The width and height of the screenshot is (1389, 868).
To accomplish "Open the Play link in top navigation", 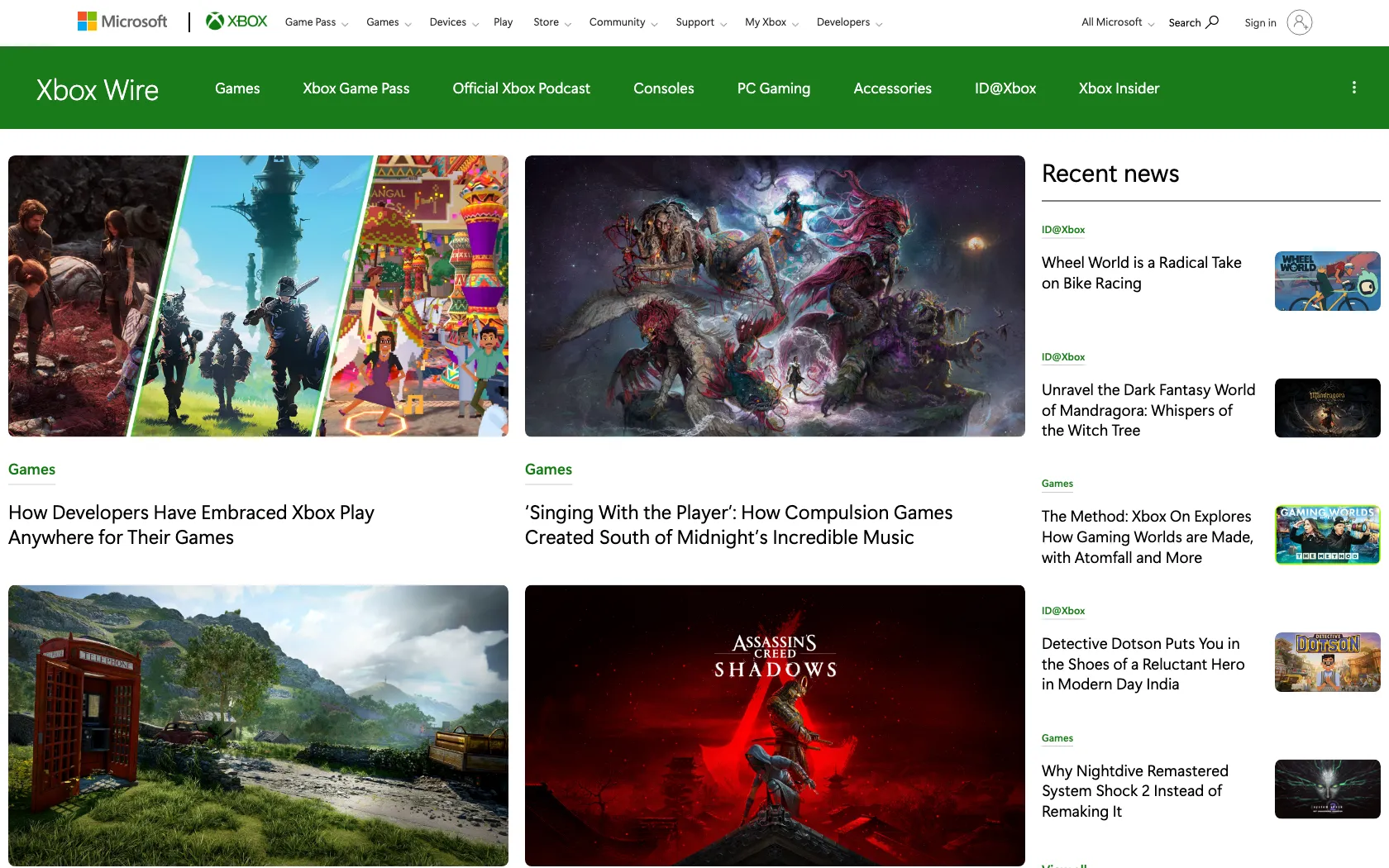I will tap(504, 22).
